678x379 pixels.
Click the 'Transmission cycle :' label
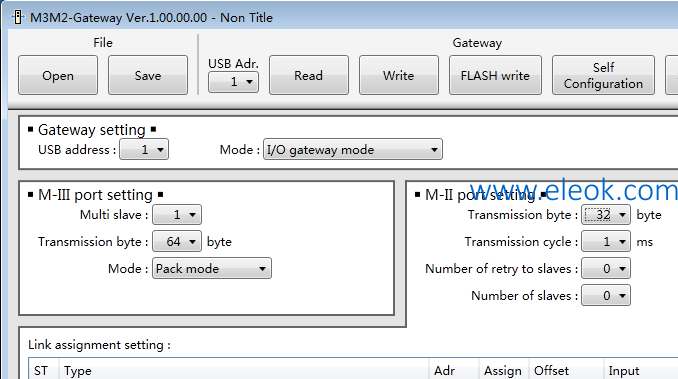tap(521, 242)
